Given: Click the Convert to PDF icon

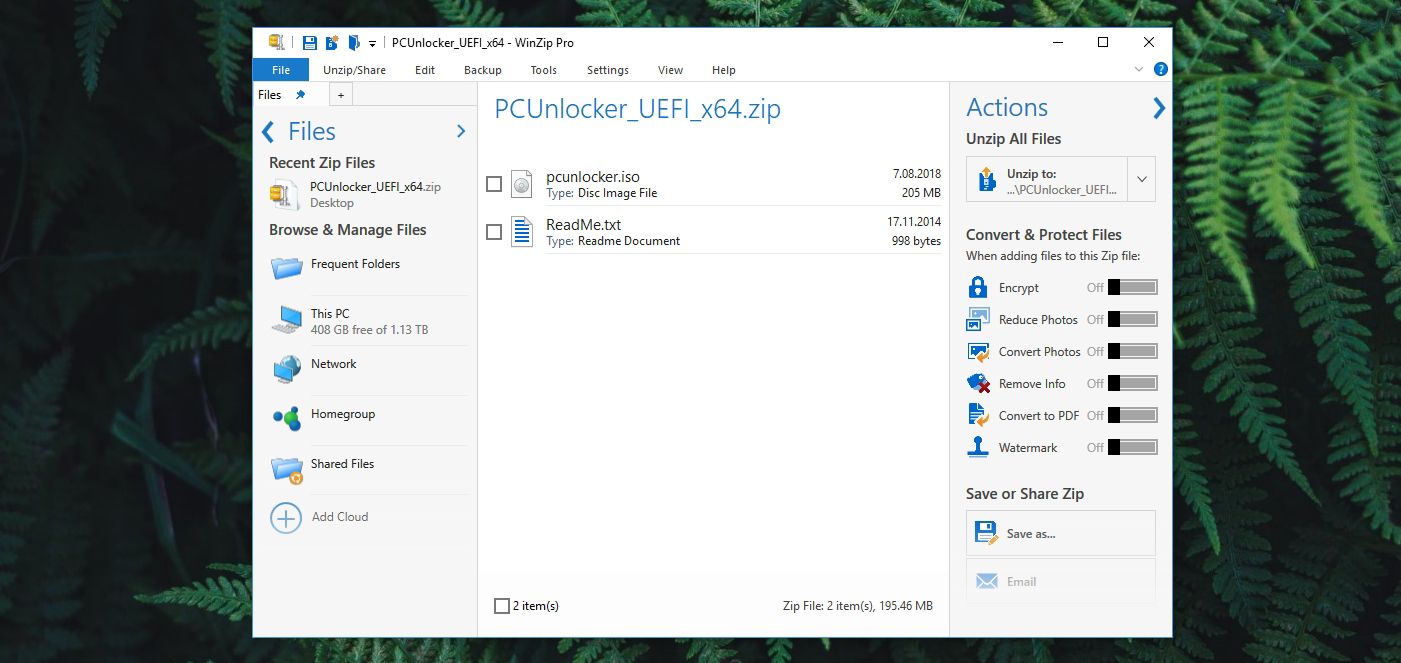Looking at the screenshot, I should (x=978, y=415).
